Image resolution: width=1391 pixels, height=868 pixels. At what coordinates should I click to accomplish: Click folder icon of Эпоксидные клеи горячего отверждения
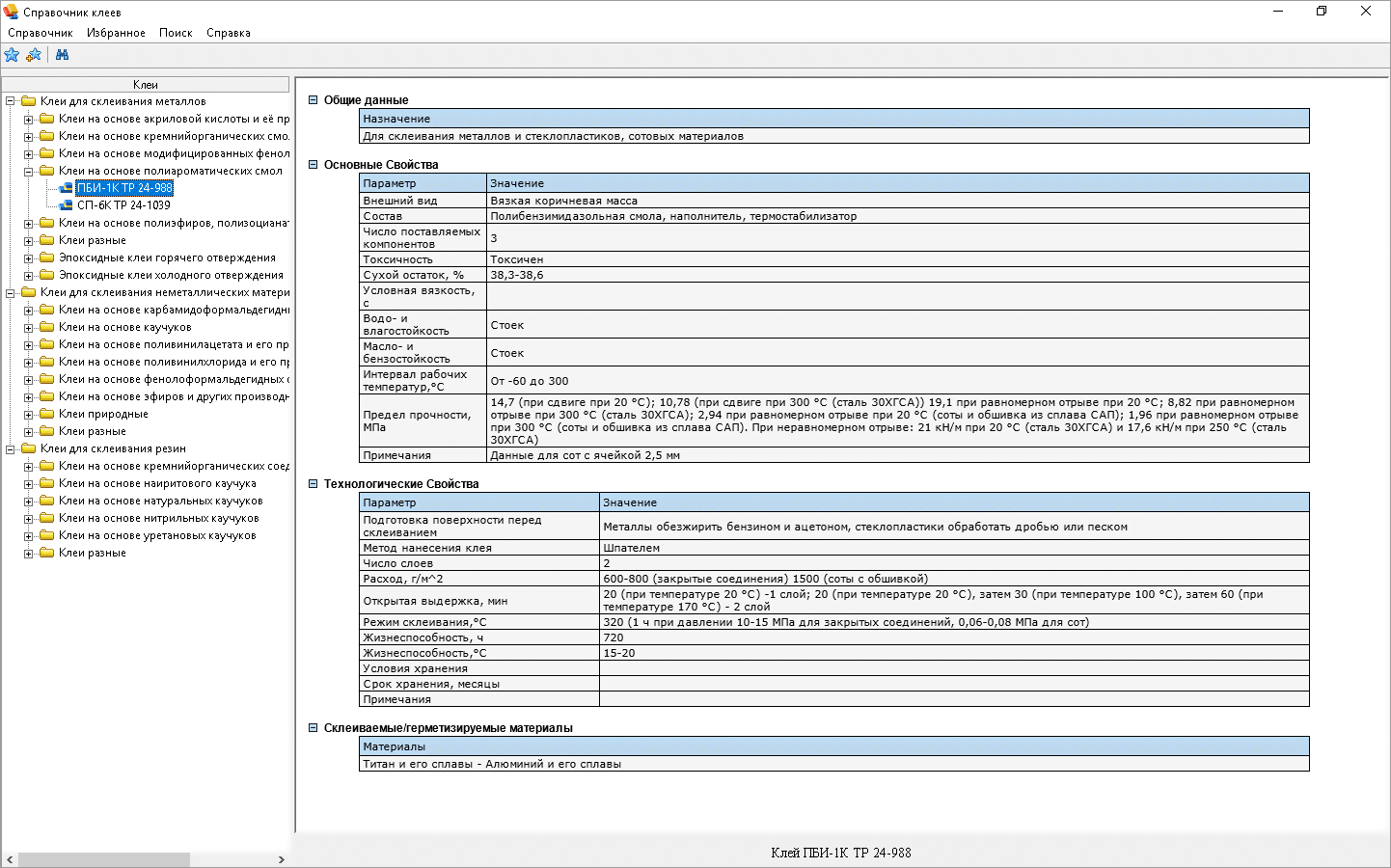[46, 258]
